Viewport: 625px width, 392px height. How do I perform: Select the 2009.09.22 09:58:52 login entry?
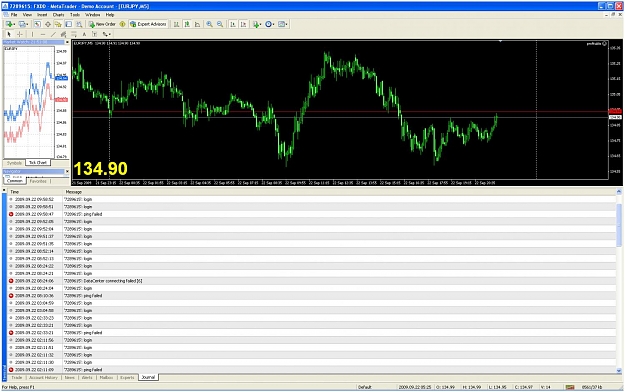(x=312, y=199)
